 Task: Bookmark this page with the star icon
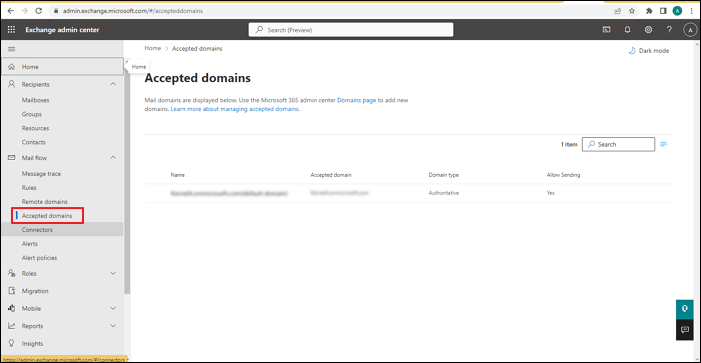[632, 11]
